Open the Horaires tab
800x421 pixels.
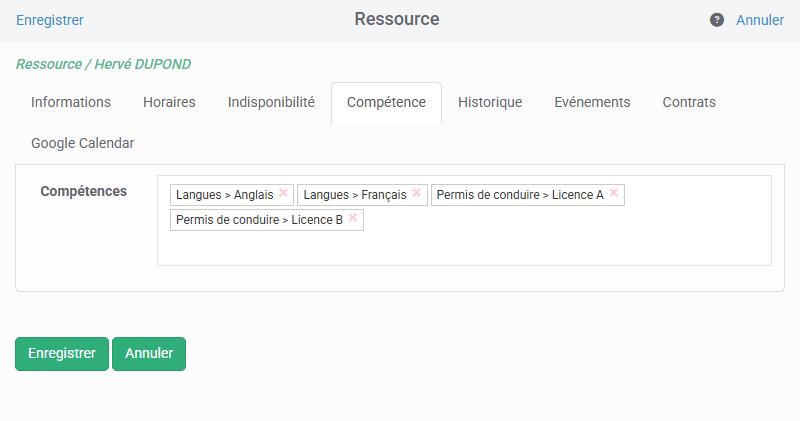click(169, 102)
